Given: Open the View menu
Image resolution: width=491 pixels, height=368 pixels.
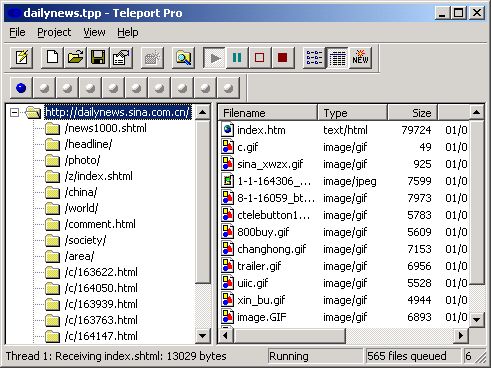Looking at the screenshot, I should pyautogui.click(x=94, y=32).
